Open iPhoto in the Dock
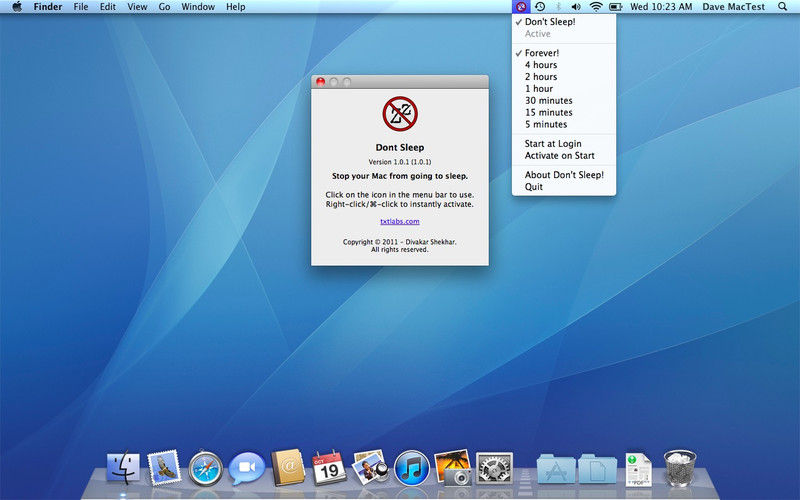The width and height of the screenshot is (800, 500). click(x=453, y=467)
